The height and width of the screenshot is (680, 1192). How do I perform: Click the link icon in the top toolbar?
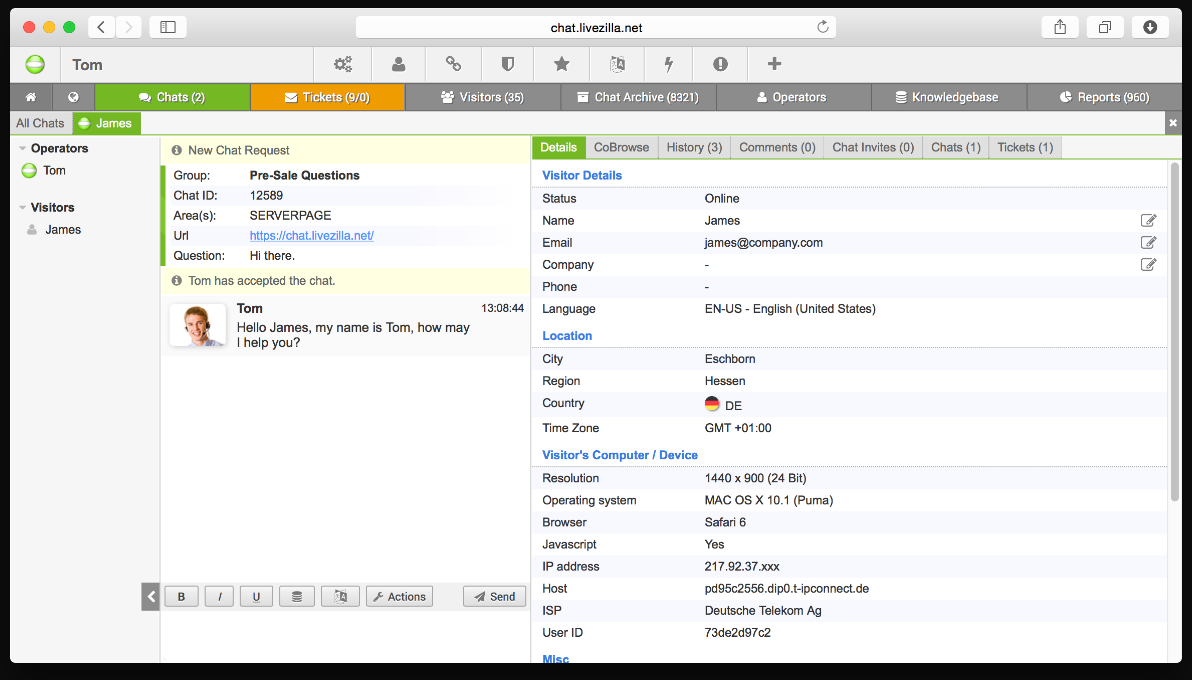[x=452, y=63]
